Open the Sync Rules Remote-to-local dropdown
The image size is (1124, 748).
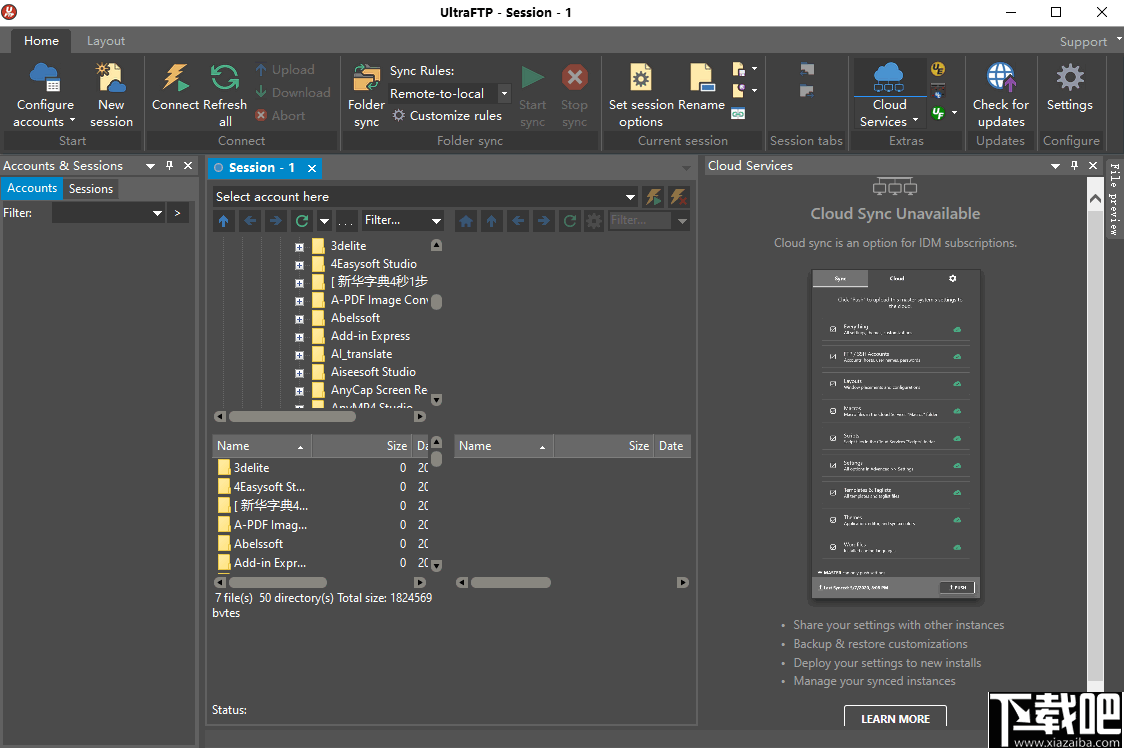coord(504,93)
